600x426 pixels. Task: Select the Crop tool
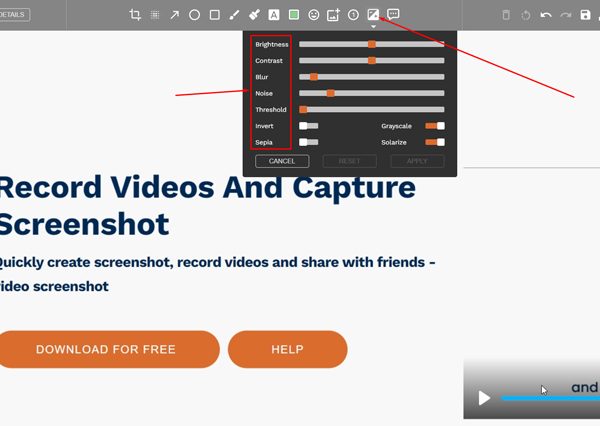point(135,15)
